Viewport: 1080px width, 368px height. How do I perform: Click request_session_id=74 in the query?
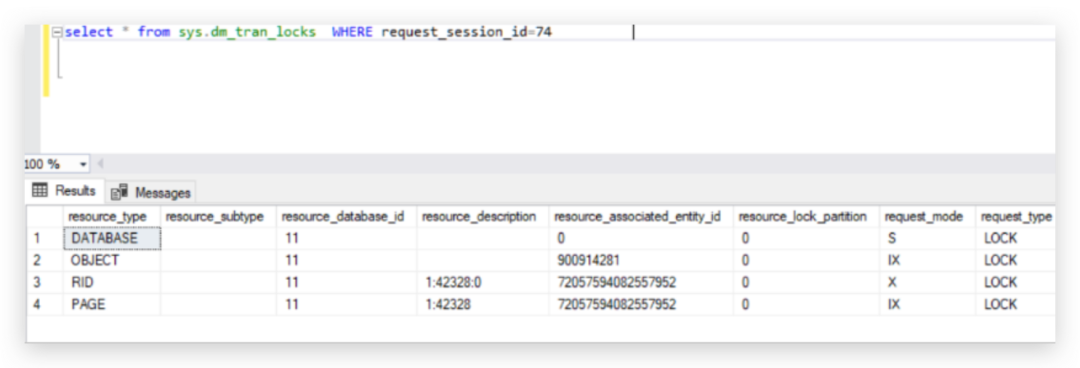point(466,32)
